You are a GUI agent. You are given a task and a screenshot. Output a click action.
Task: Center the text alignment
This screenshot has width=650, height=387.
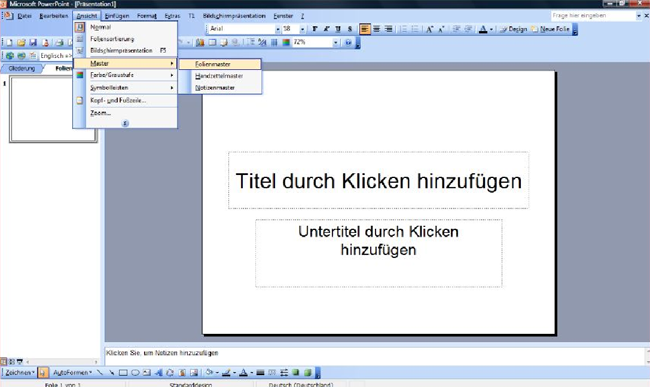coord(376,29)
